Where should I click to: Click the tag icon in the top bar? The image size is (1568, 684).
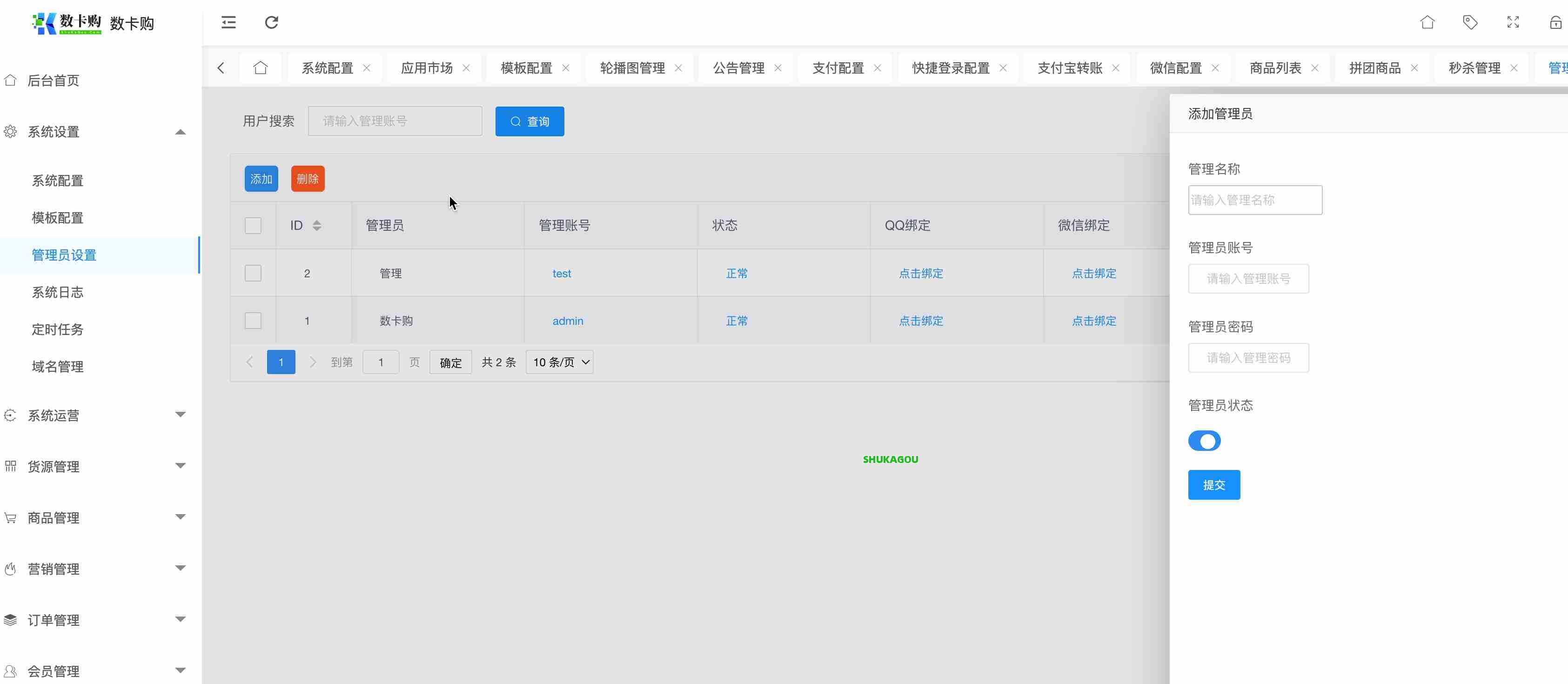pos(1470,22)
